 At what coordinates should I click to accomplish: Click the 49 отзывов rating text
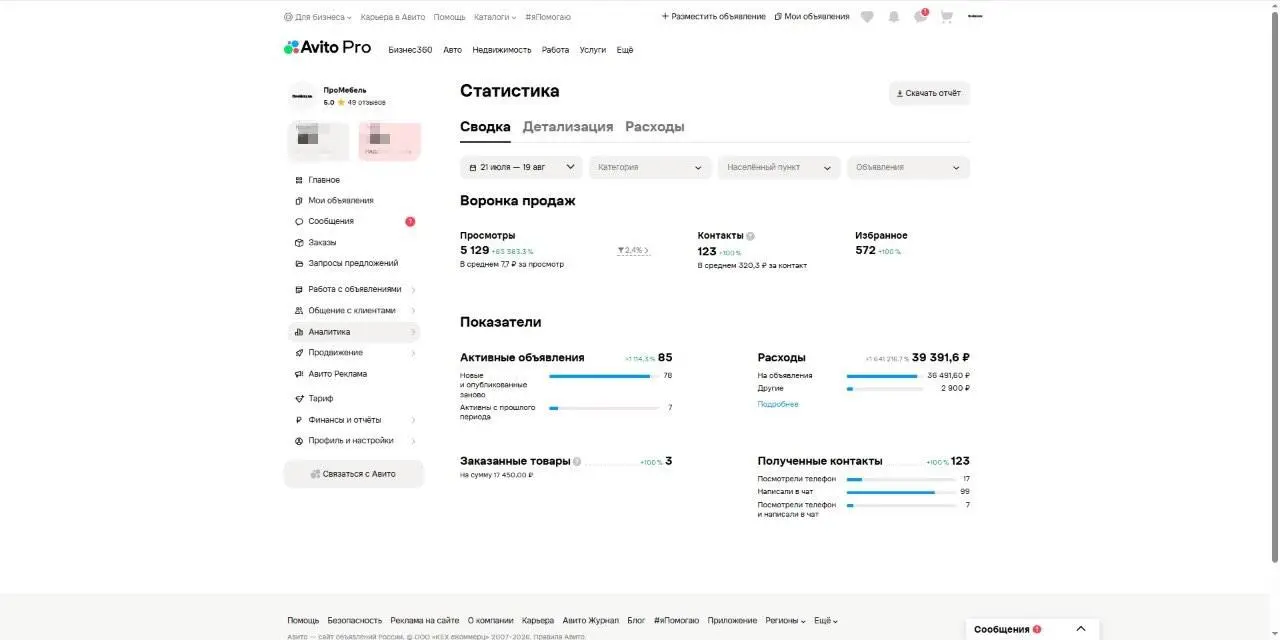click(366, 103)
